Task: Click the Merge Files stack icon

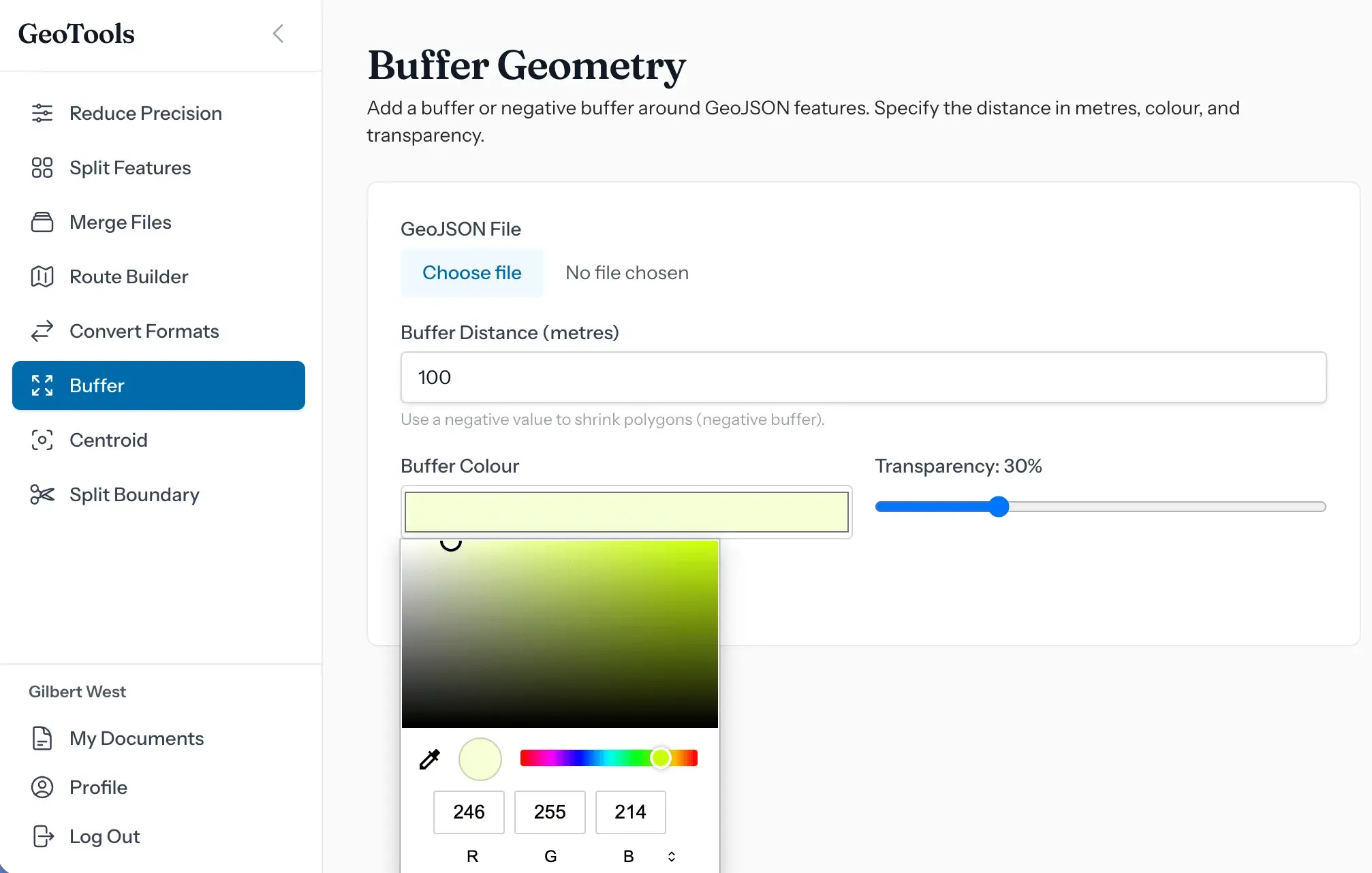Action: (42, 222)
